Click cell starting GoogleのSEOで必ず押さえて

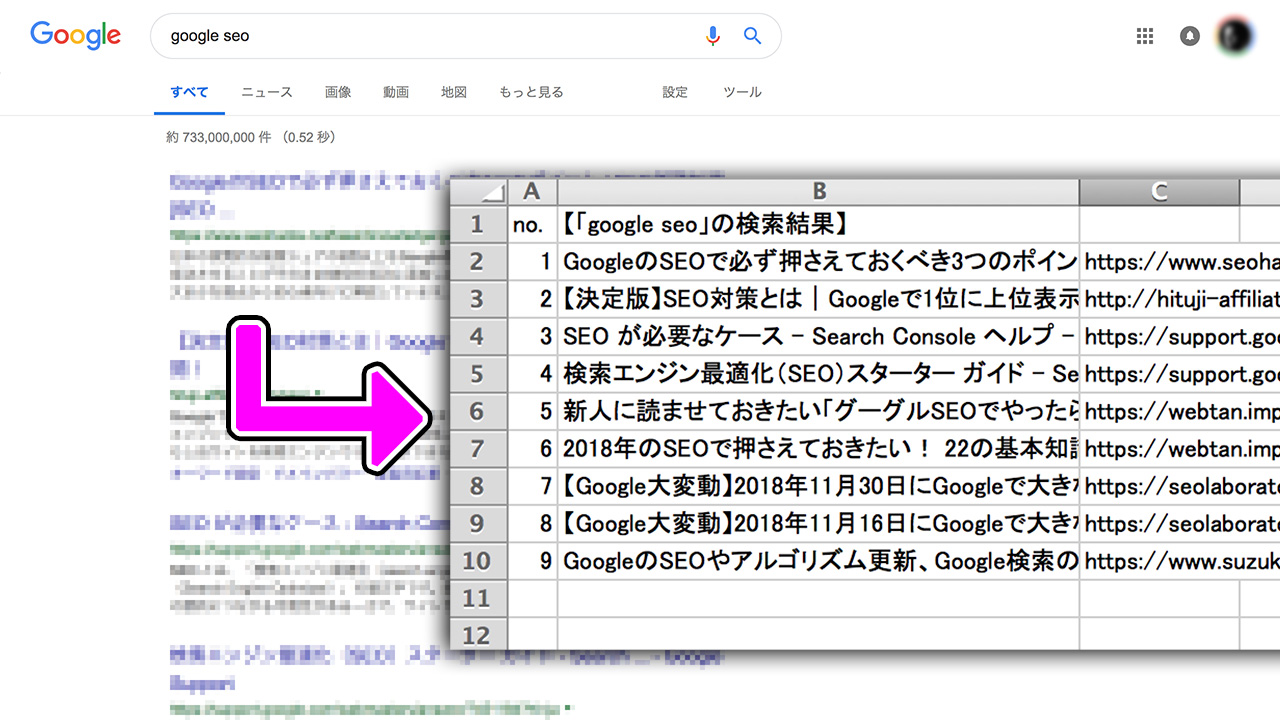click(819, 262)
